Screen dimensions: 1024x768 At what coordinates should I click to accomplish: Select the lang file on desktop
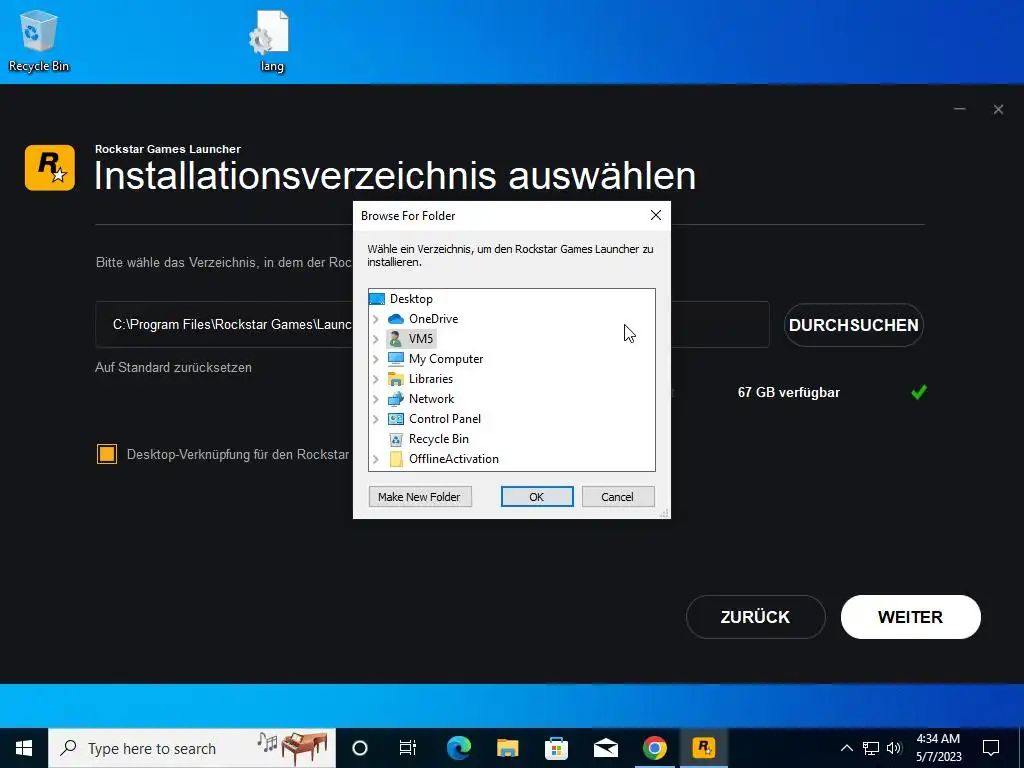point(270,40)
